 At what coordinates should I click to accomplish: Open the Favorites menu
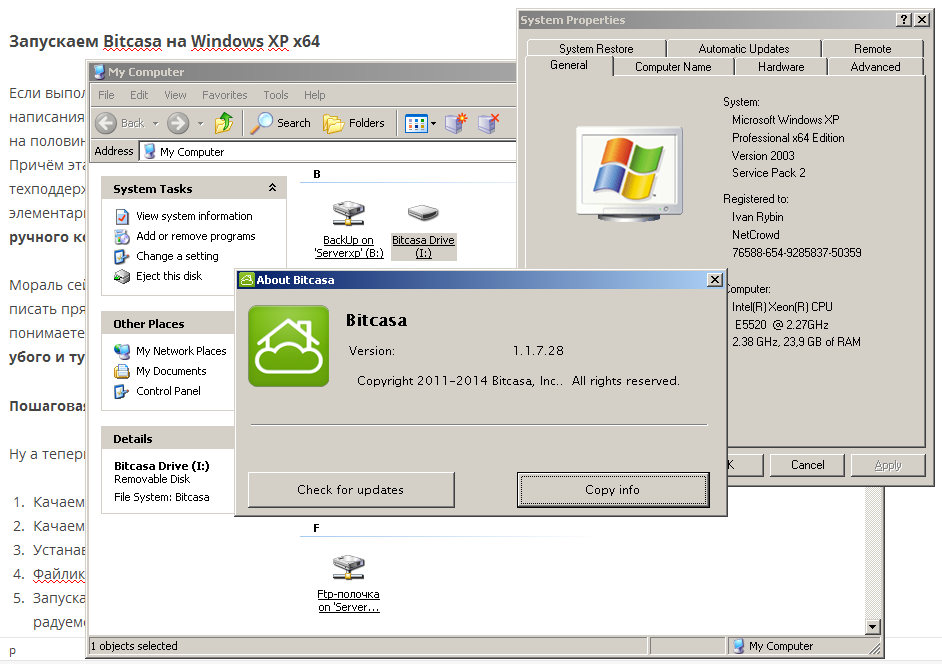225,95
